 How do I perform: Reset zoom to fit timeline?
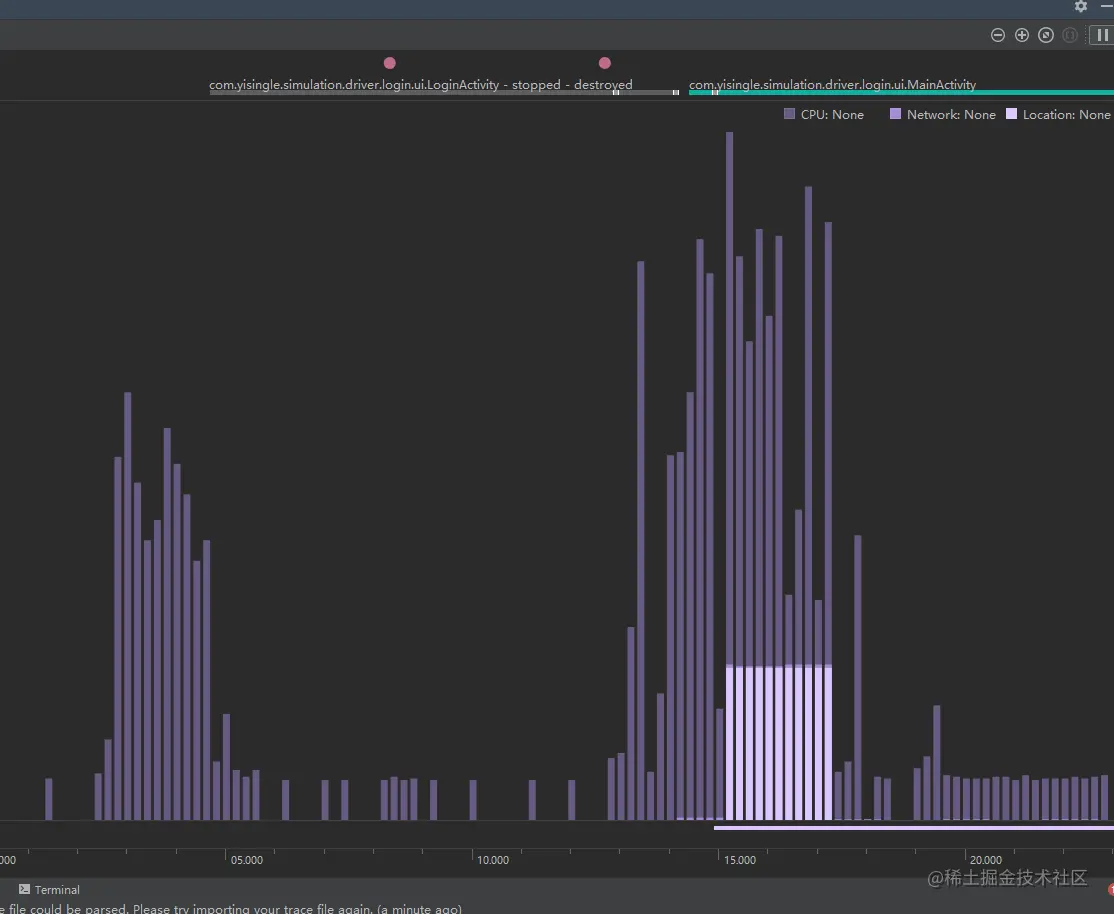click(x=1046, y=35)
